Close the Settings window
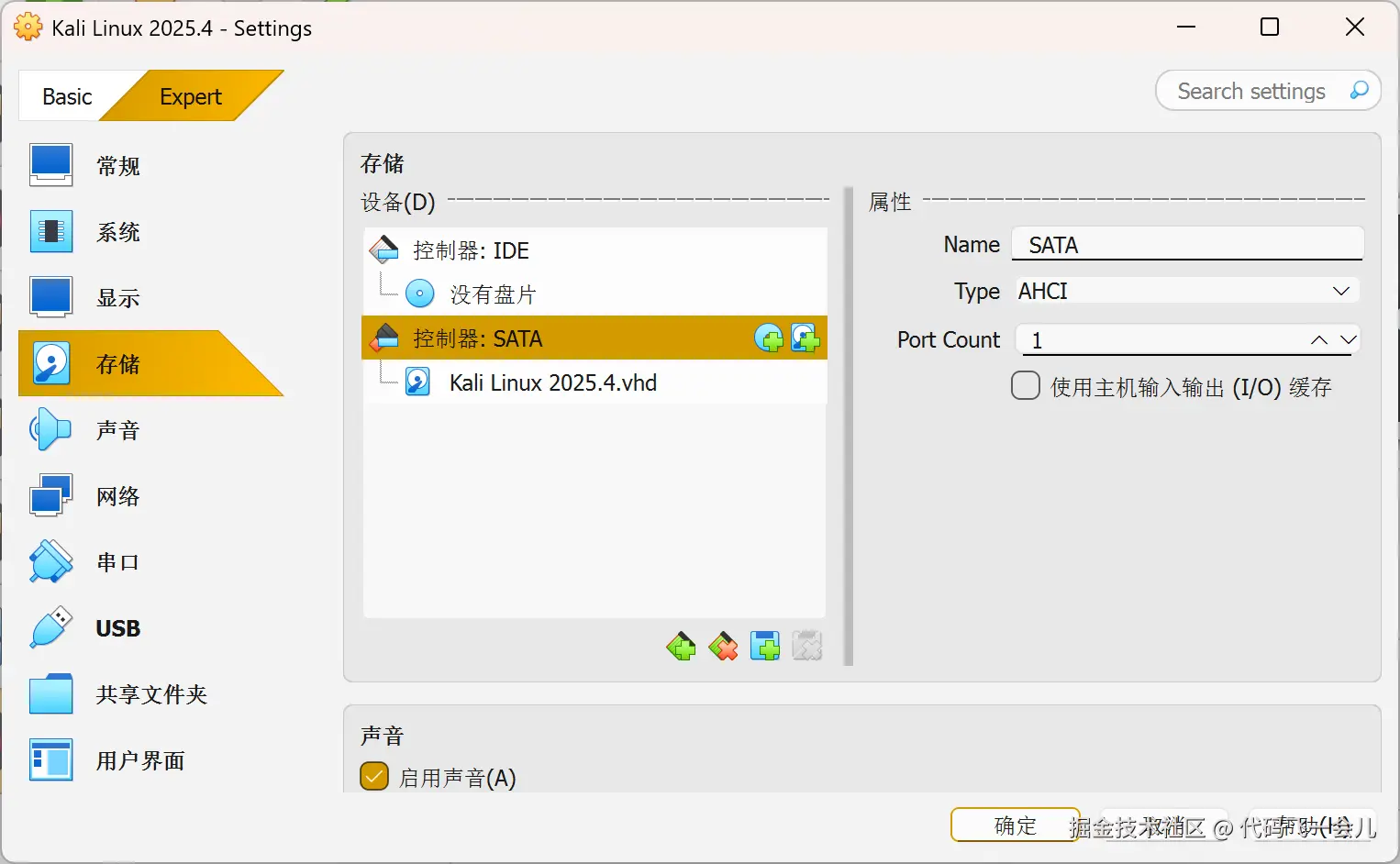This screenshot has height=864, width=1400. pyautogui.click(x=1355, y=28)
